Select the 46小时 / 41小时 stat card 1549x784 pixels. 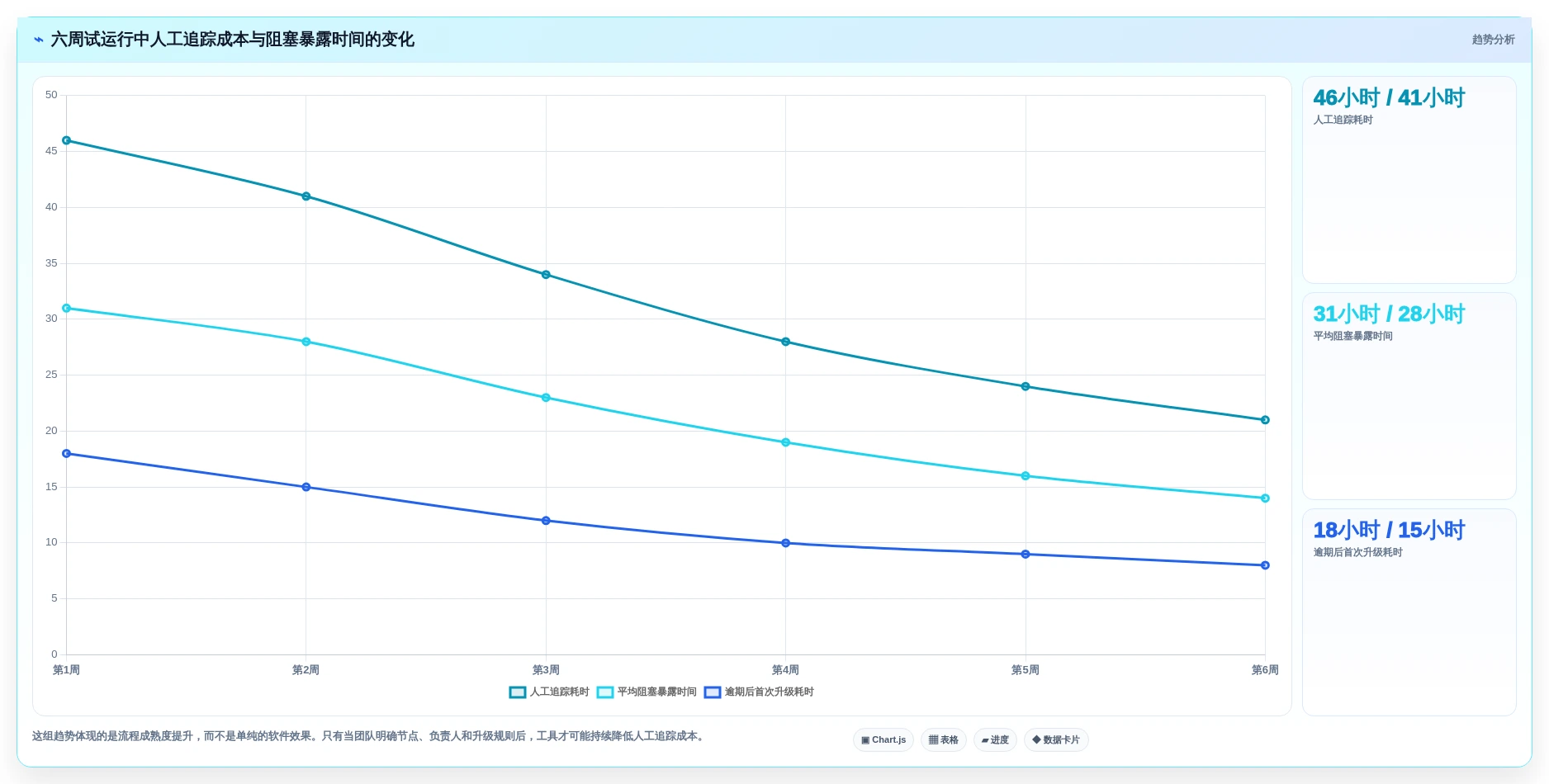click(x=1409, y=180)
